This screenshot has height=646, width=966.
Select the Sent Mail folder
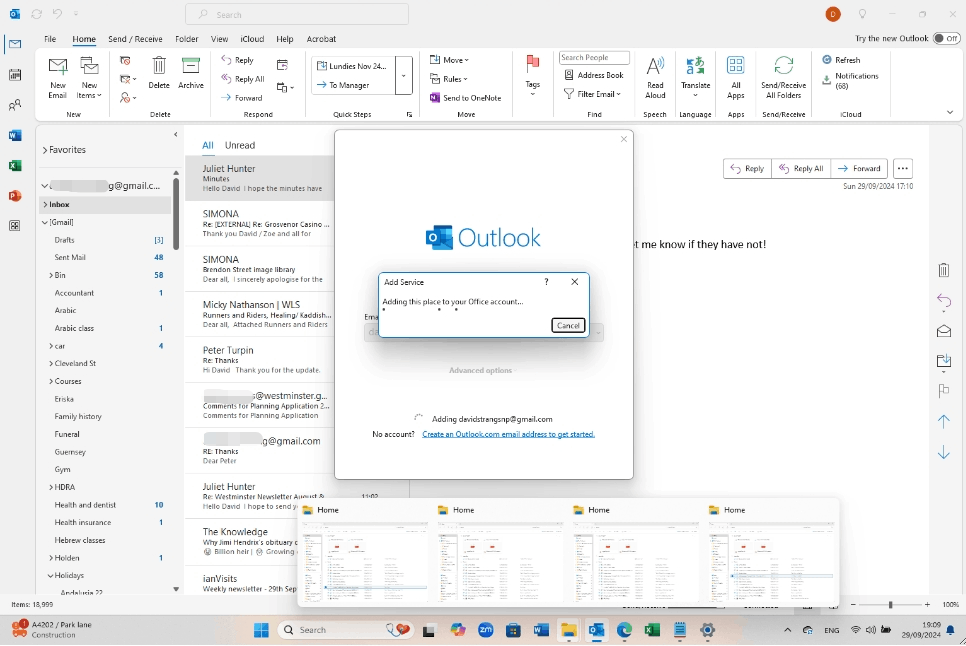tap(105, 257)
